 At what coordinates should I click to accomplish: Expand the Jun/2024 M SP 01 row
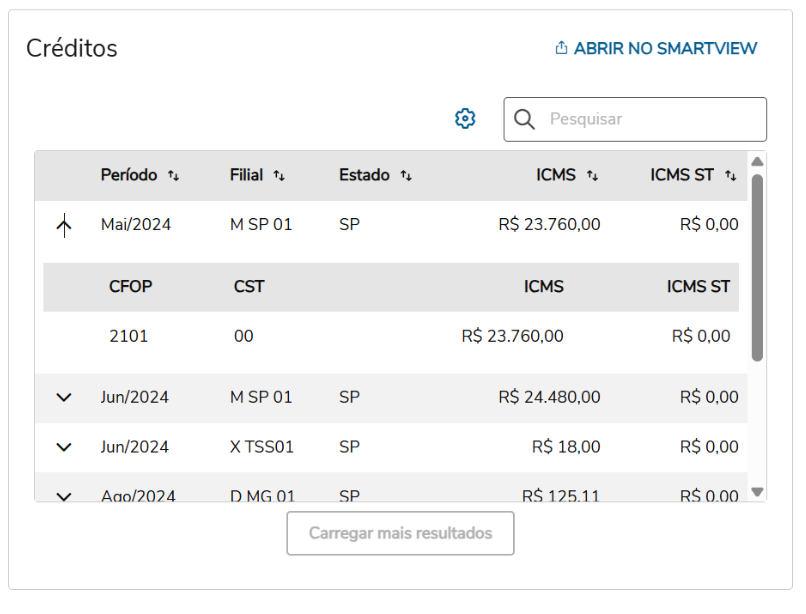(x=64, y=398)
